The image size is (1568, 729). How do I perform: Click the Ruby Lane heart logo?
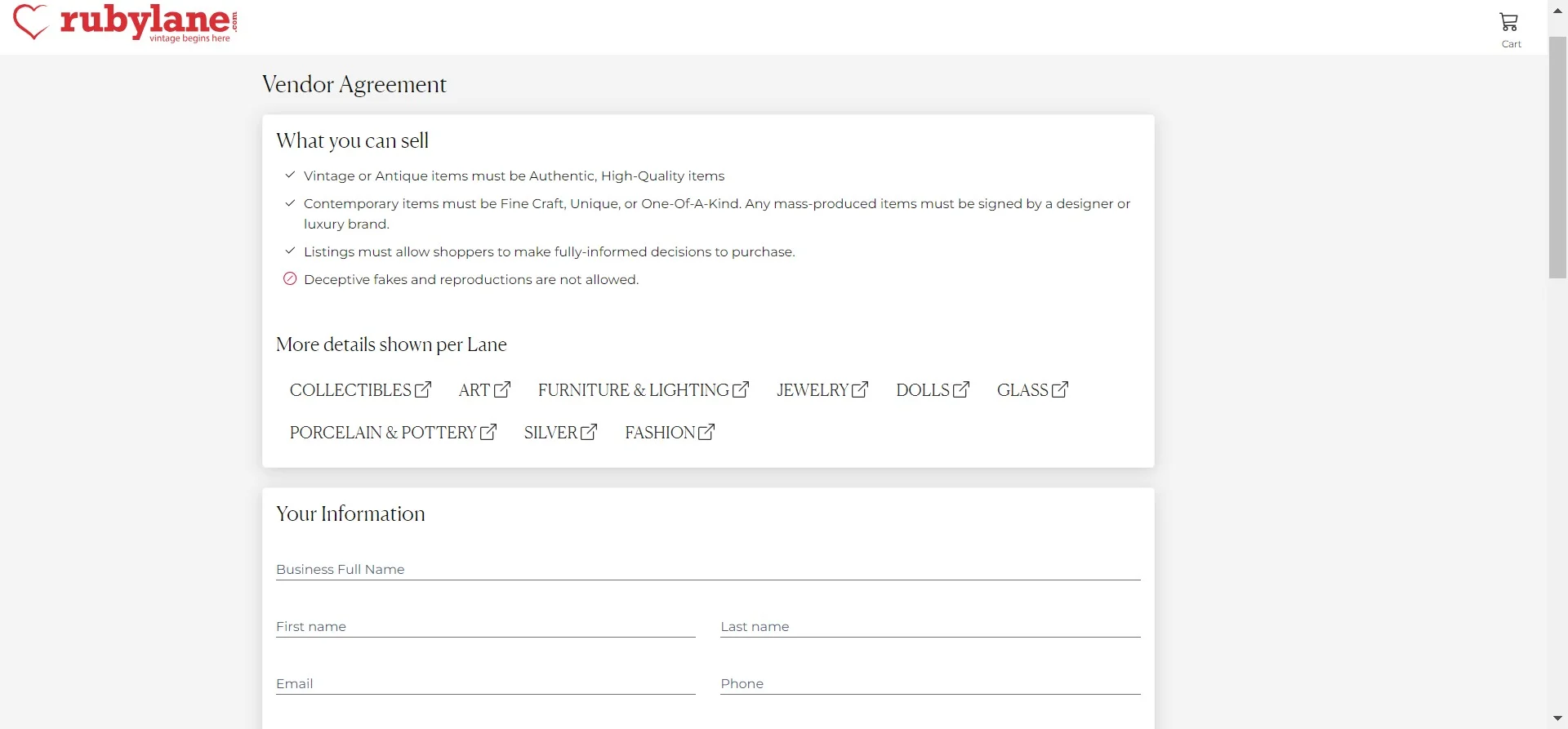[31, 21]
